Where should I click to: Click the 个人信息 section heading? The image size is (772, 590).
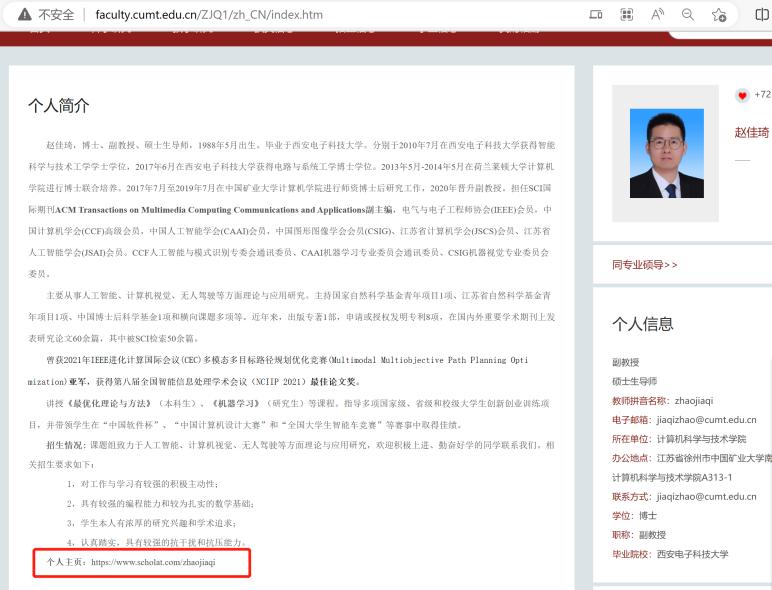[642, 324]
